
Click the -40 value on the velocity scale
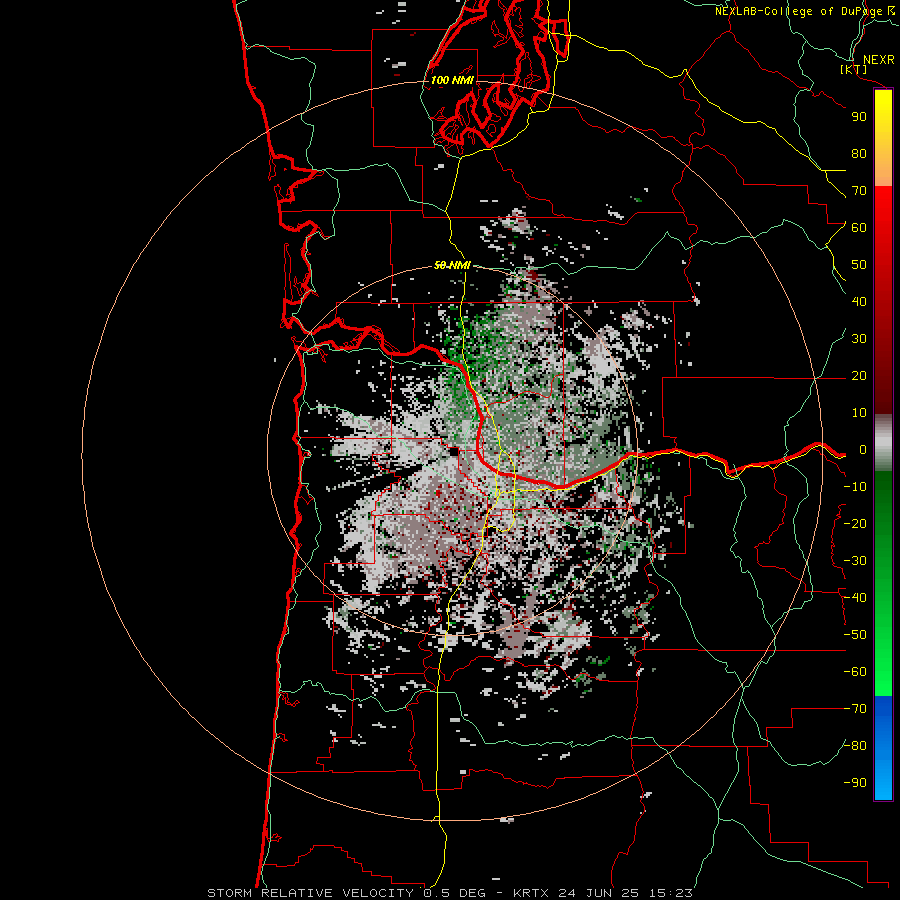[855, 598]
